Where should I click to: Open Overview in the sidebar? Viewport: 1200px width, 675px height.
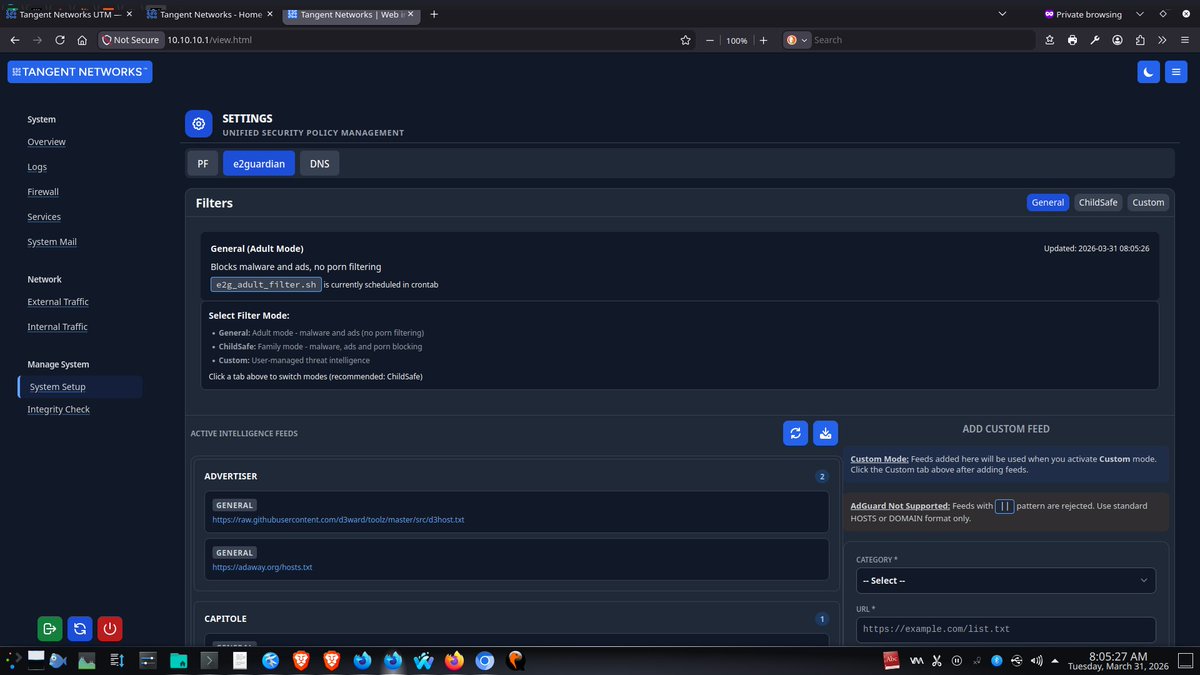click(x=46, y=142)
